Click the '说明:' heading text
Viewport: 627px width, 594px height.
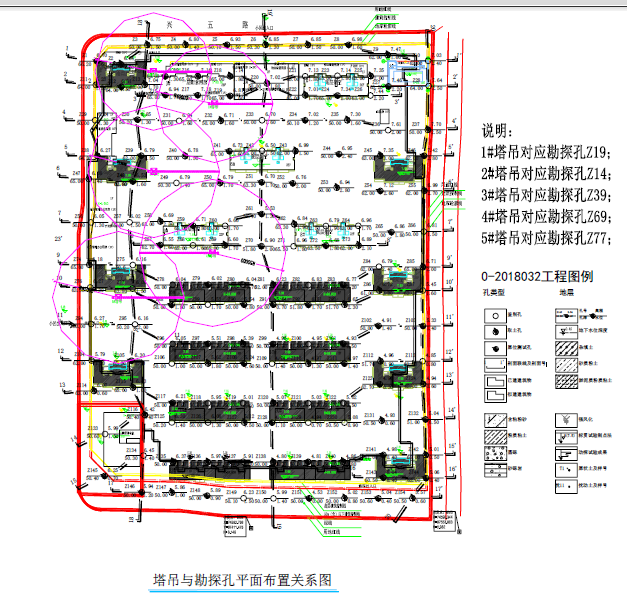click(x=497, y=131)
